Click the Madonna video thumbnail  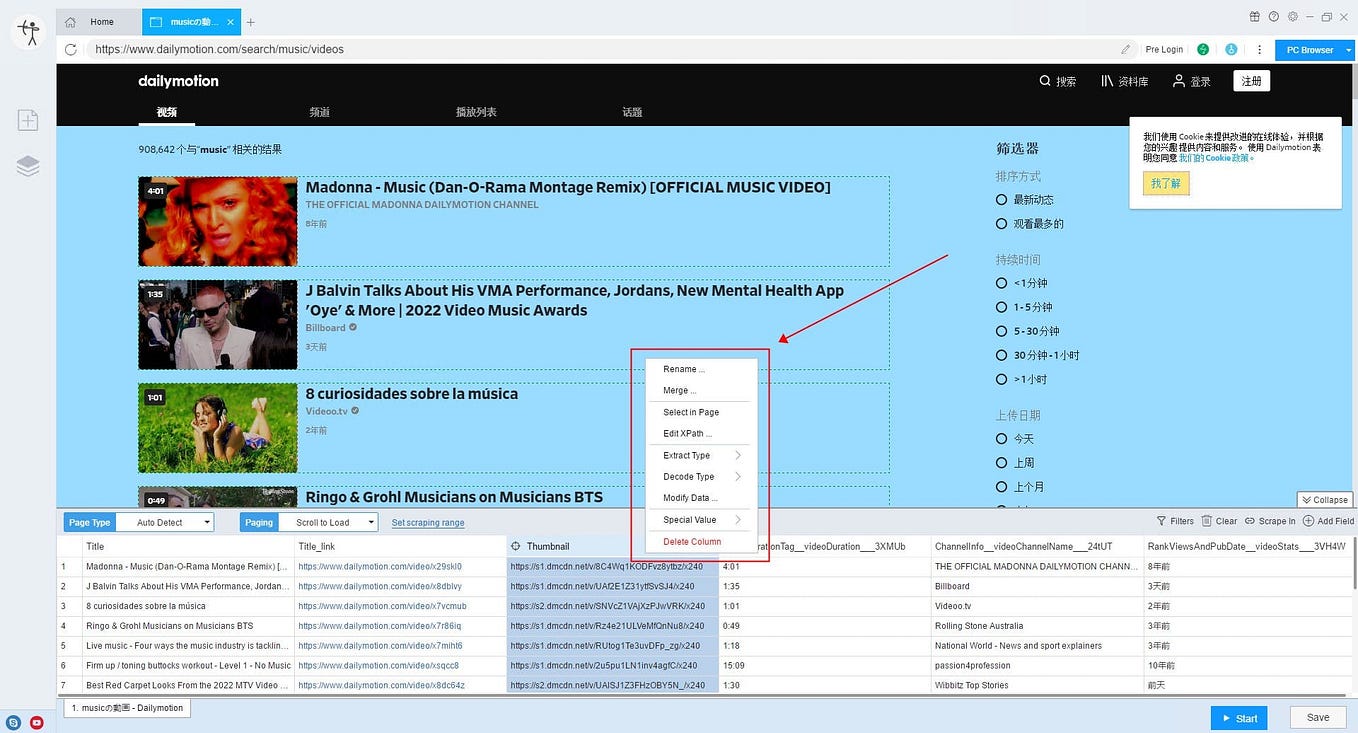pos(217,221)
